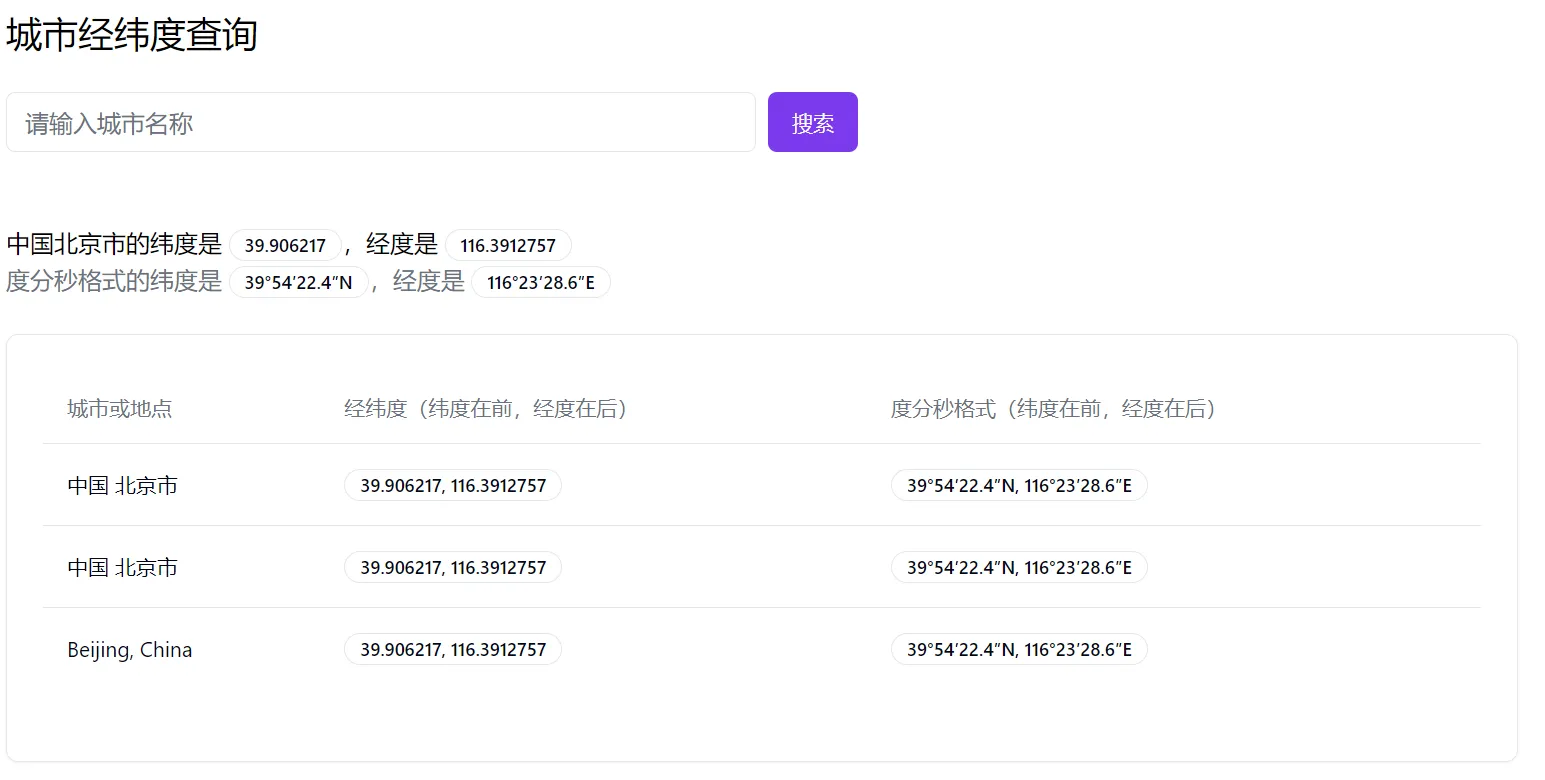This screenshot has height=780, width=1545.
Task: Click the degree-minute-second badge in first row
Action: 1019,486
